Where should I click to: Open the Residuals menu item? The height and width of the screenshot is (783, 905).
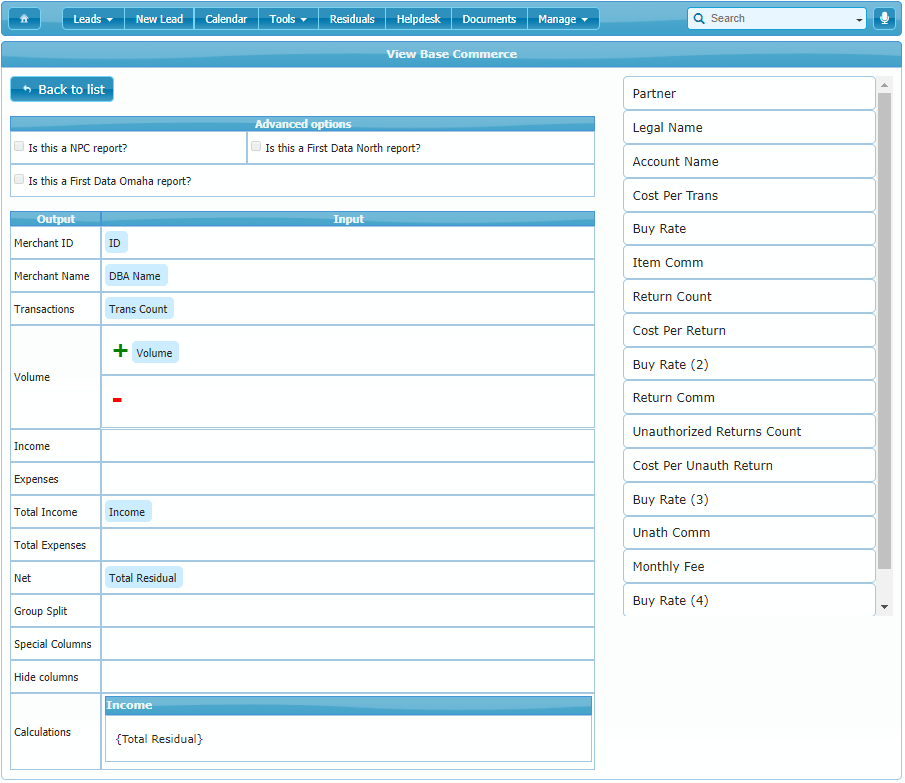pos(352,19)
